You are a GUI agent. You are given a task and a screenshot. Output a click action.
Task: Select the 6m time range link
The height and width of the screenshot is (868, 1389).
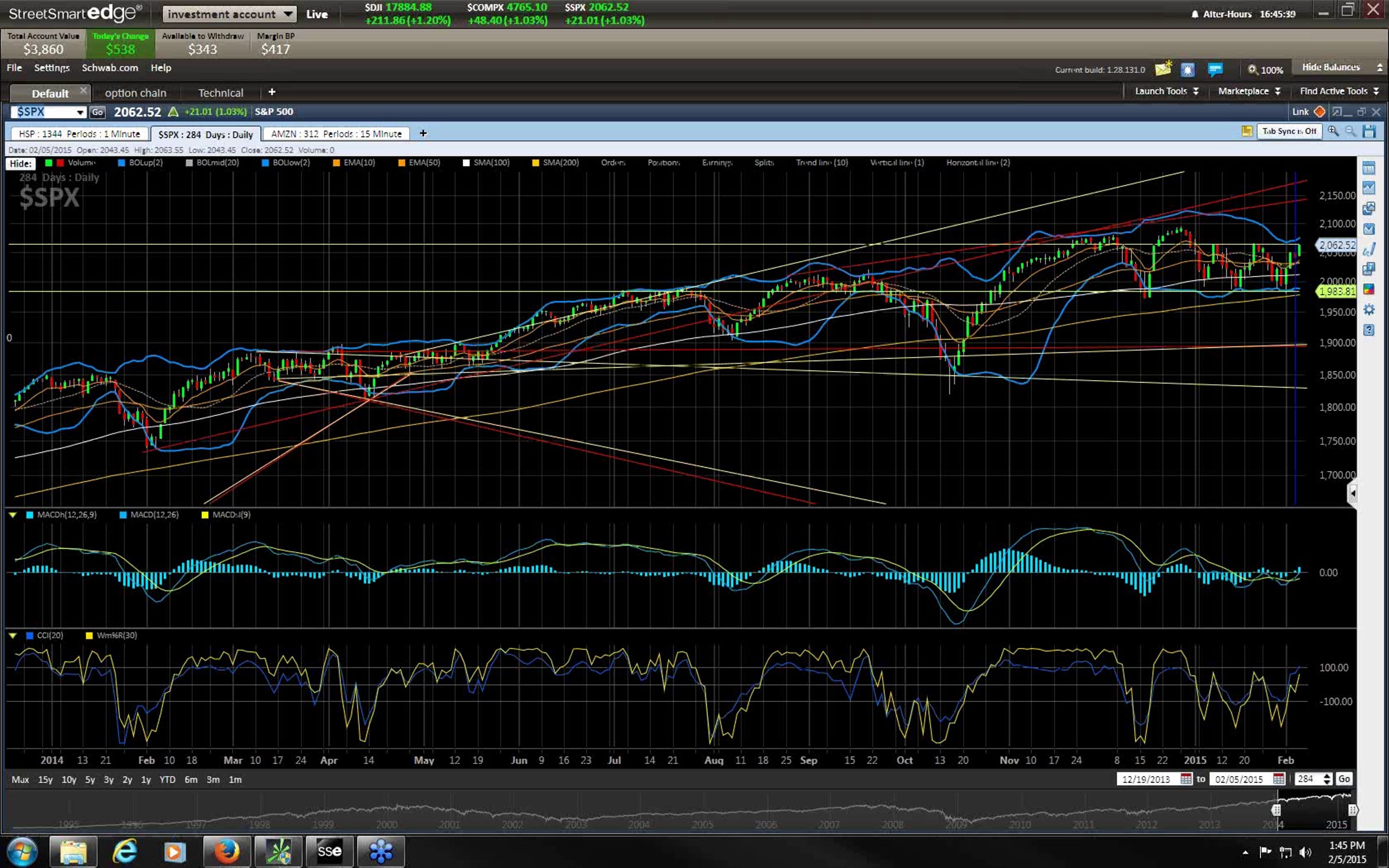[x=191, y=779]
